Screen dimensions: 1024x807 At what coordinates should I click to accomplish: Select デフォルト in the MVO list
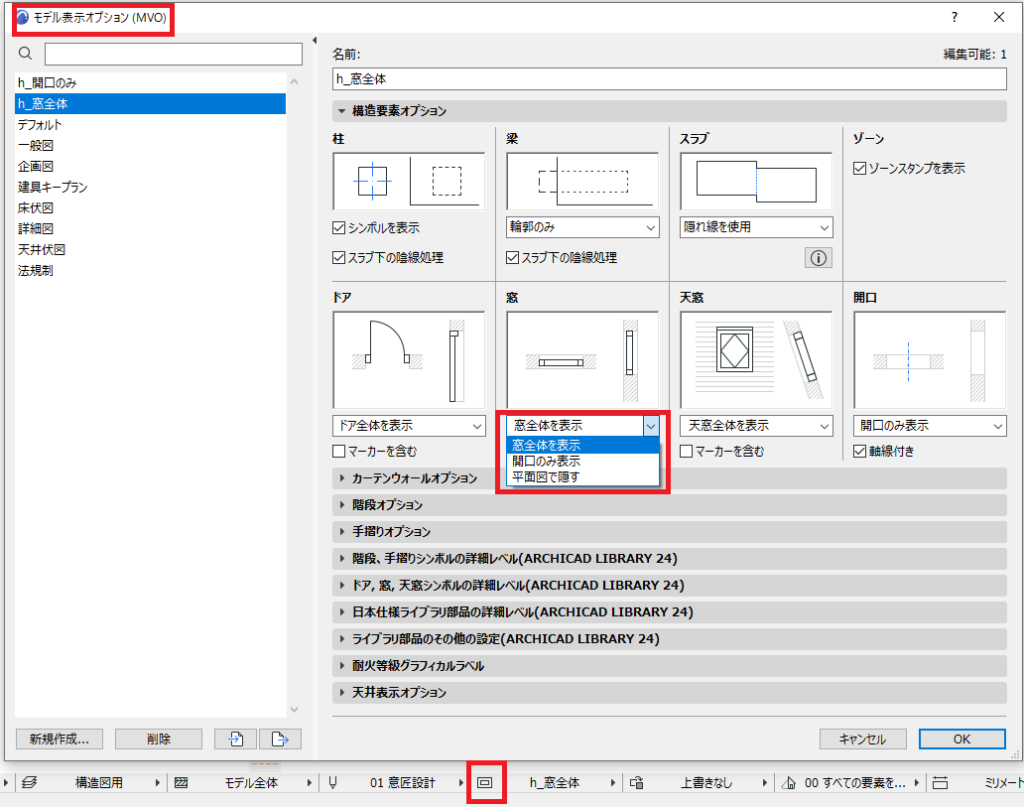[150, 125]
